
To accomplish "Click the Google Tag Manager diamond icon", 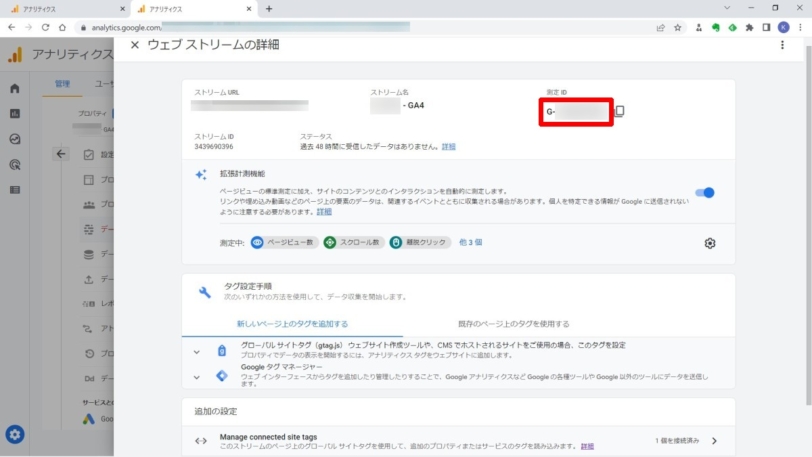I will click(222, 376).
